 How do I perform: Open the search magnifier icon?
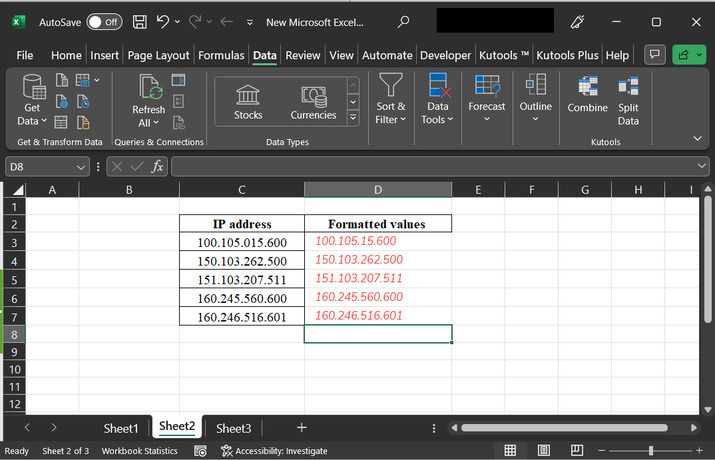point(403,21)
